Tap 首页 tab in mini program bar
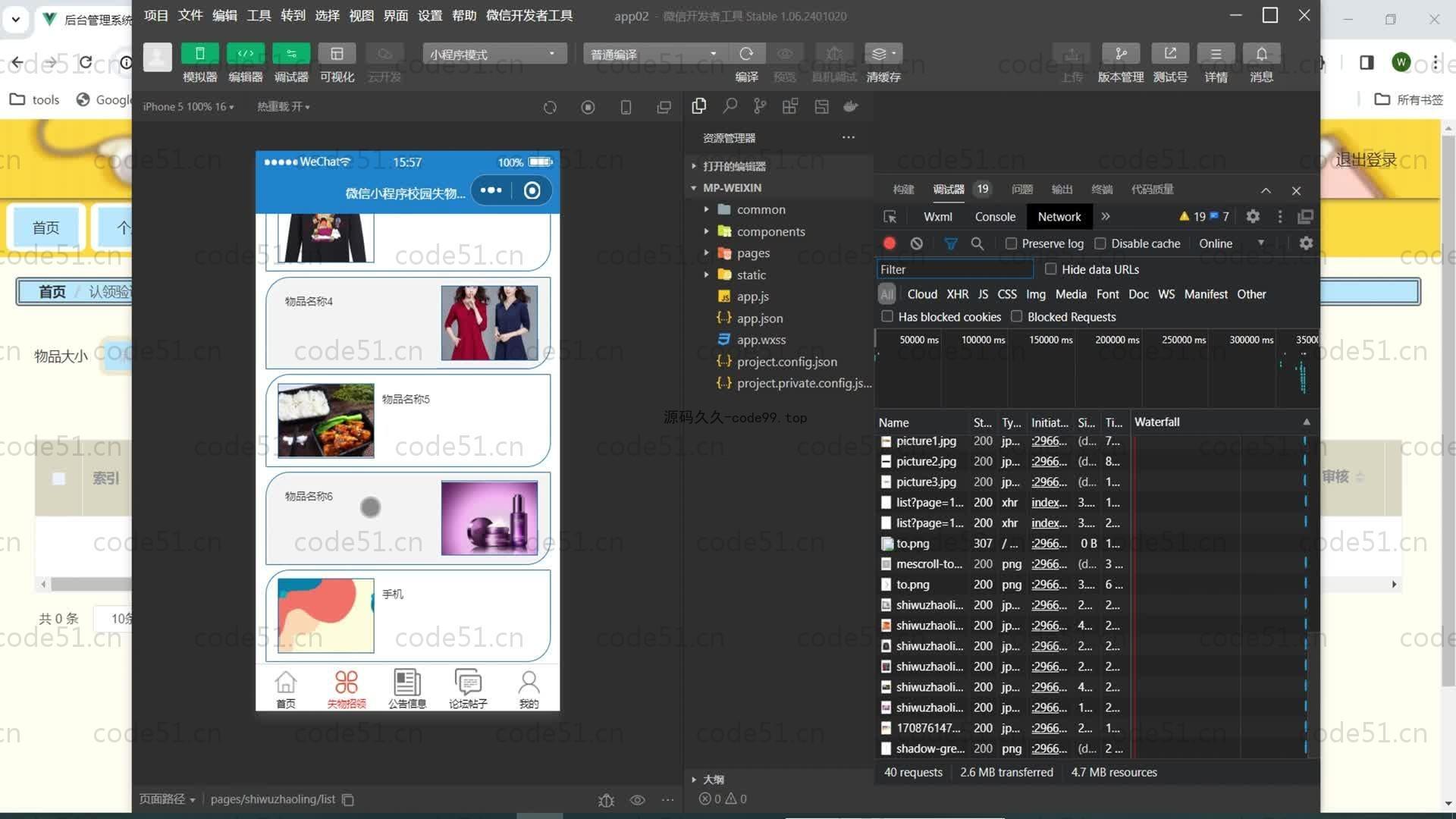 point(286,689)
